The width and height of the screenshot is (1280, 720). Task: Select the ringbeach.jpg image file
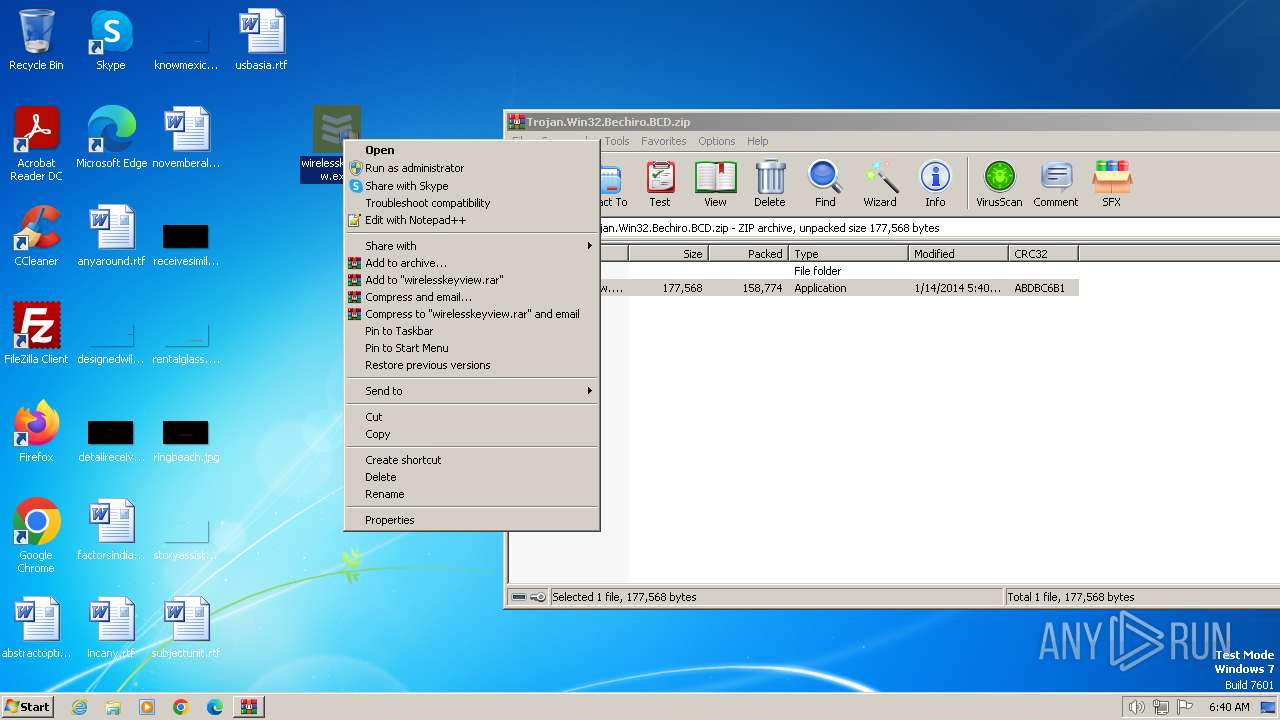[x=186, y=442]
